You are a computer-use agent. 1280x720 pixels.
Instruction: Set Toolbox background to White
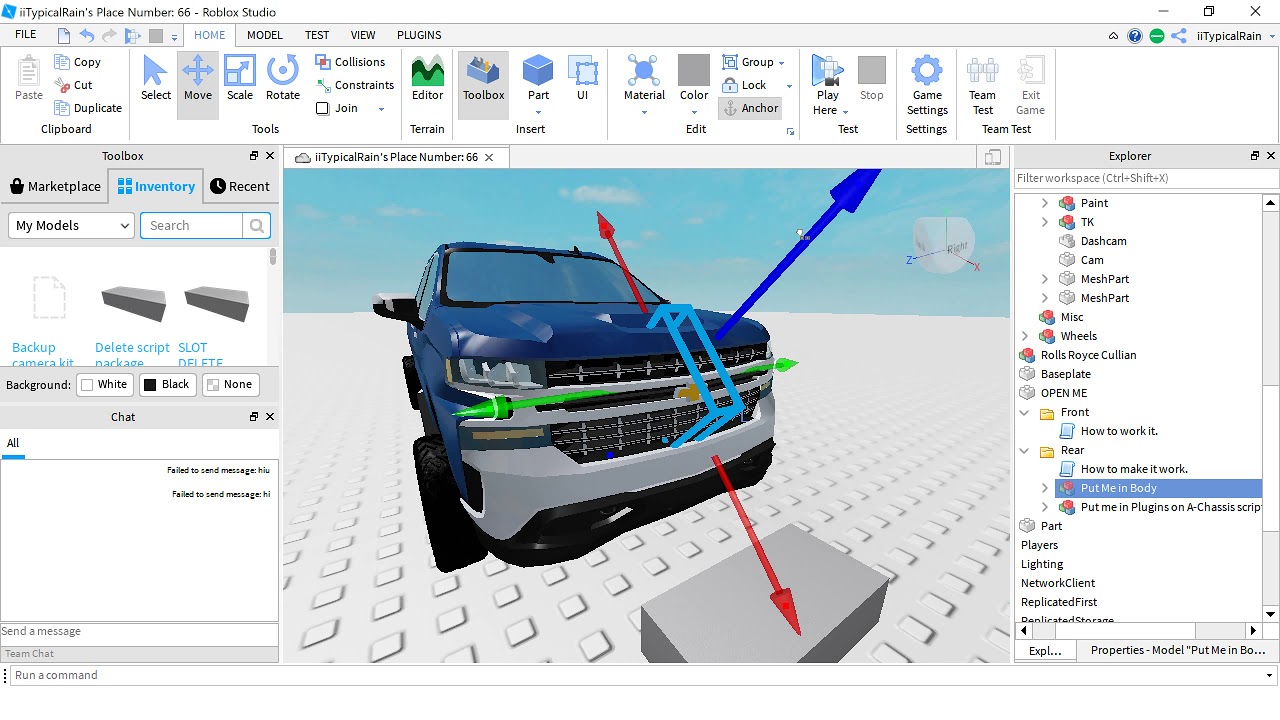104,384
